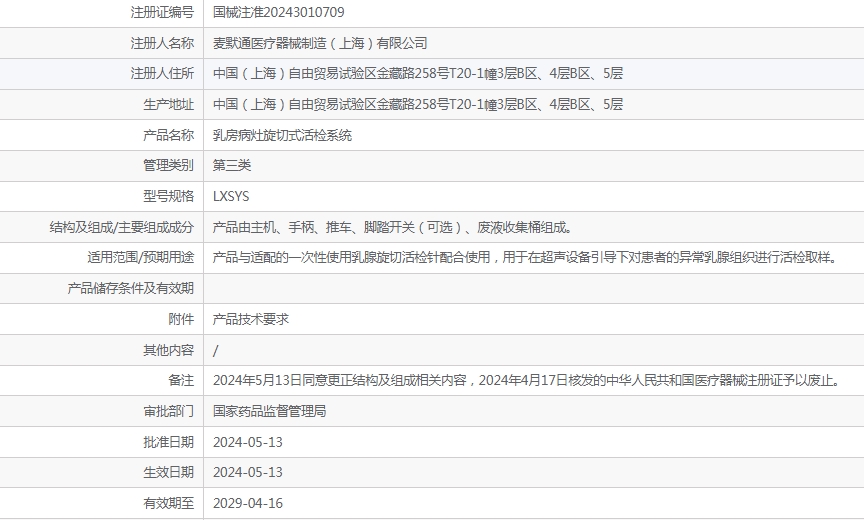This screenshot has height=520, width=864.
Task: Click the expiry date 2029-04-16
Action: [x=248, y=503]
